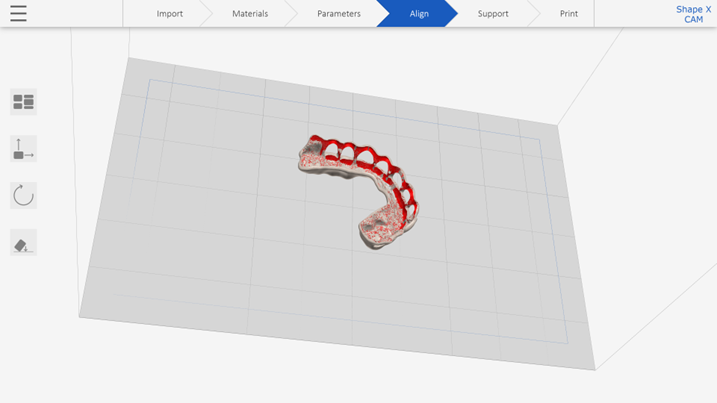Click the Shape X CAM logo text

tap(693, 14)
